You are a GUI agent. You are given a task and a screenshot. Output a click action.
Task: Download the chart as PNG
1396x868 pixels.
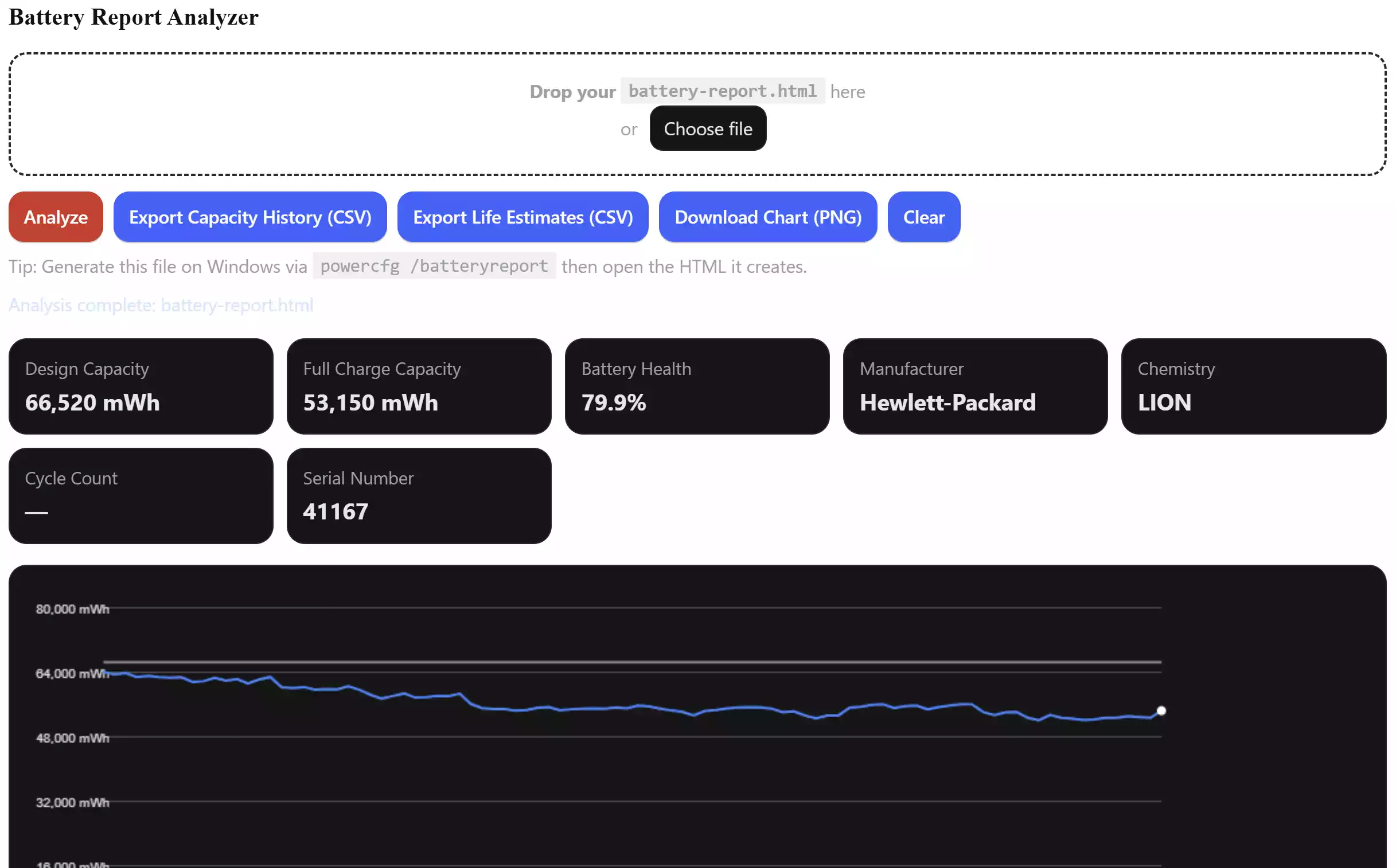768,217
